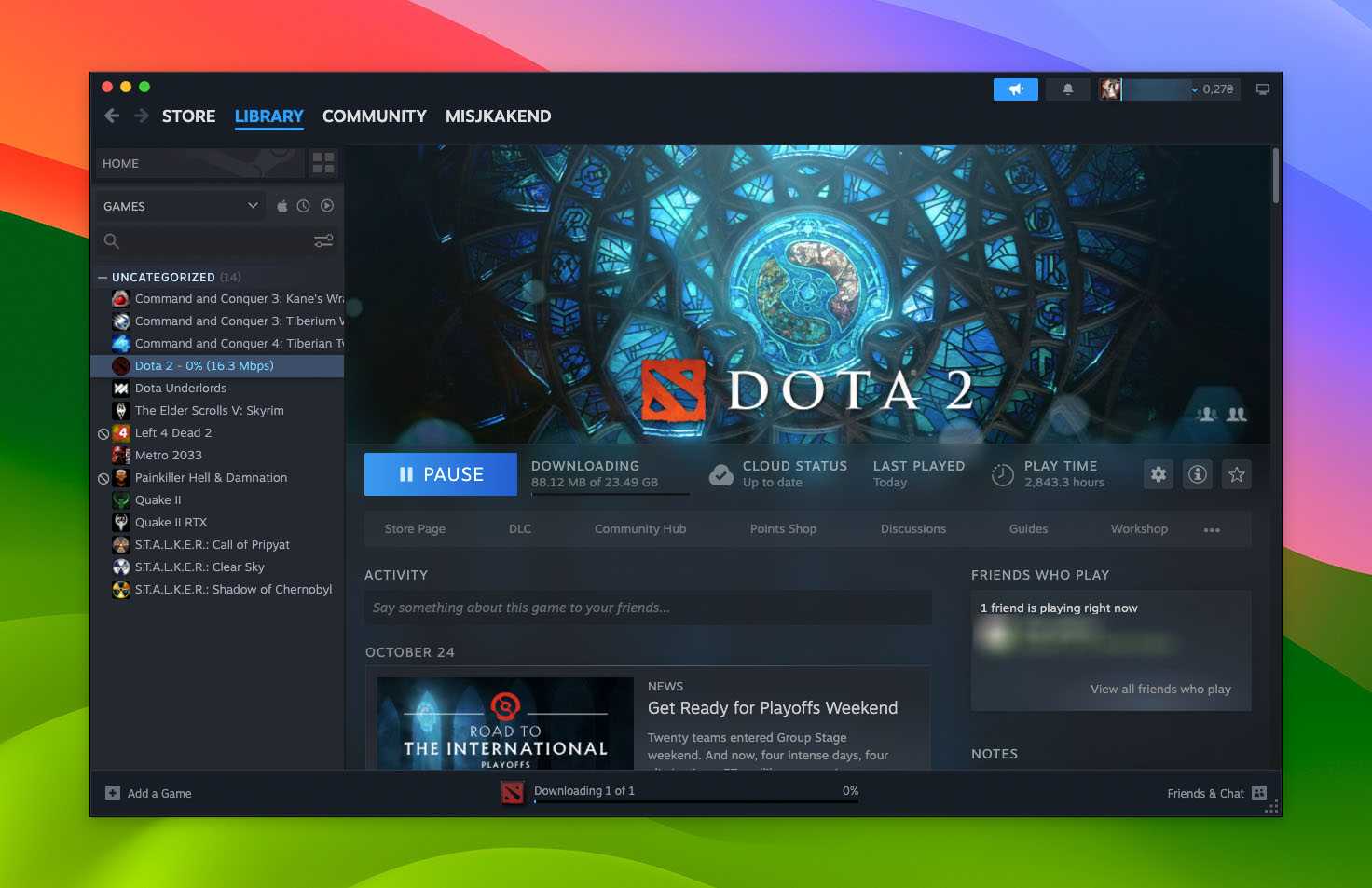Go to the STORE tab
The width and height of the screenshot is (1372, 888).
[x=188, y=116]
